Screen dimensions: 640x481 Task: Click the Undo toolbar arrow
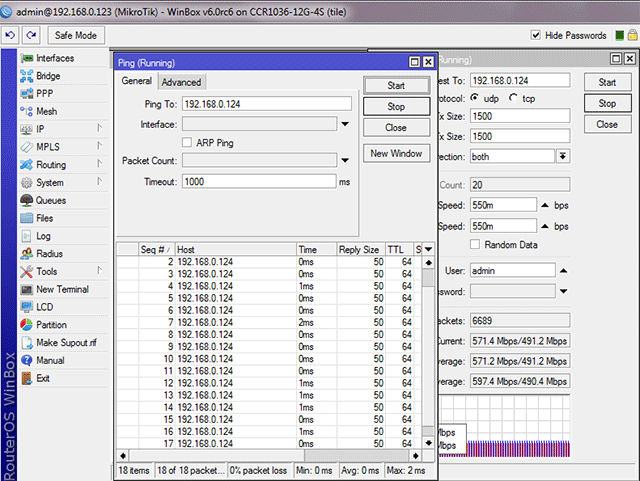coord(11,36)
